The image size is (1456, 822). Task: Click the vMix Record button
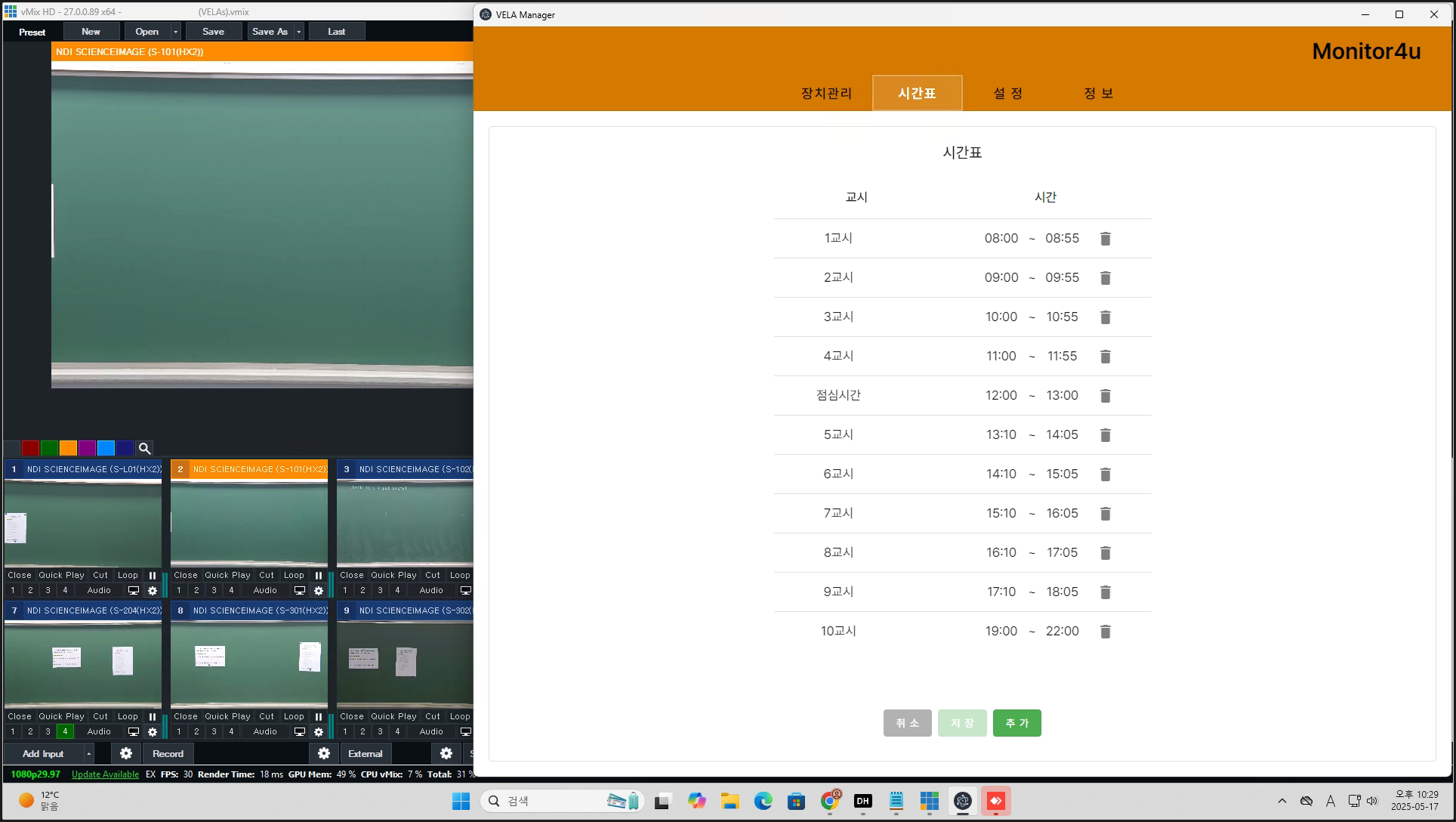[x=168, y=753]
